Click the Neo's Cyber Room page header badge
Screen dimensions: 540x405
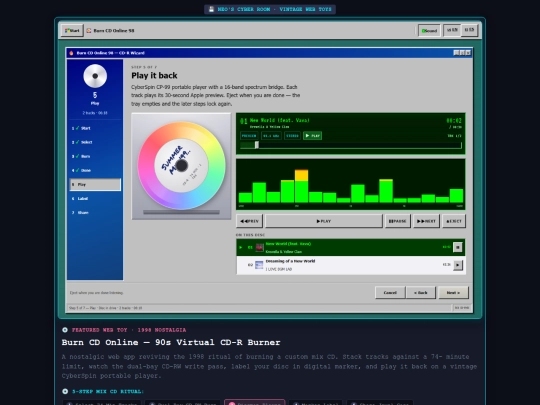pos(270,9)
